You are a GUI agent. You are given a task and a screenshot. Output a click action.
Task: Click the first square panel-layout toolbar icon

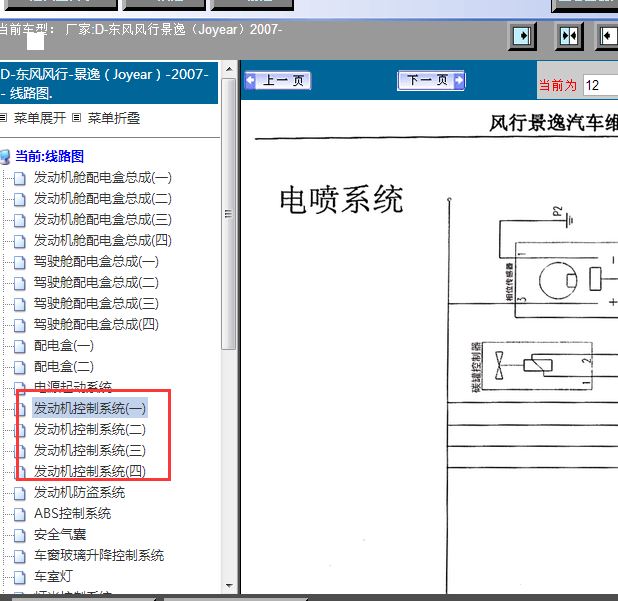[x=523, y=36]
